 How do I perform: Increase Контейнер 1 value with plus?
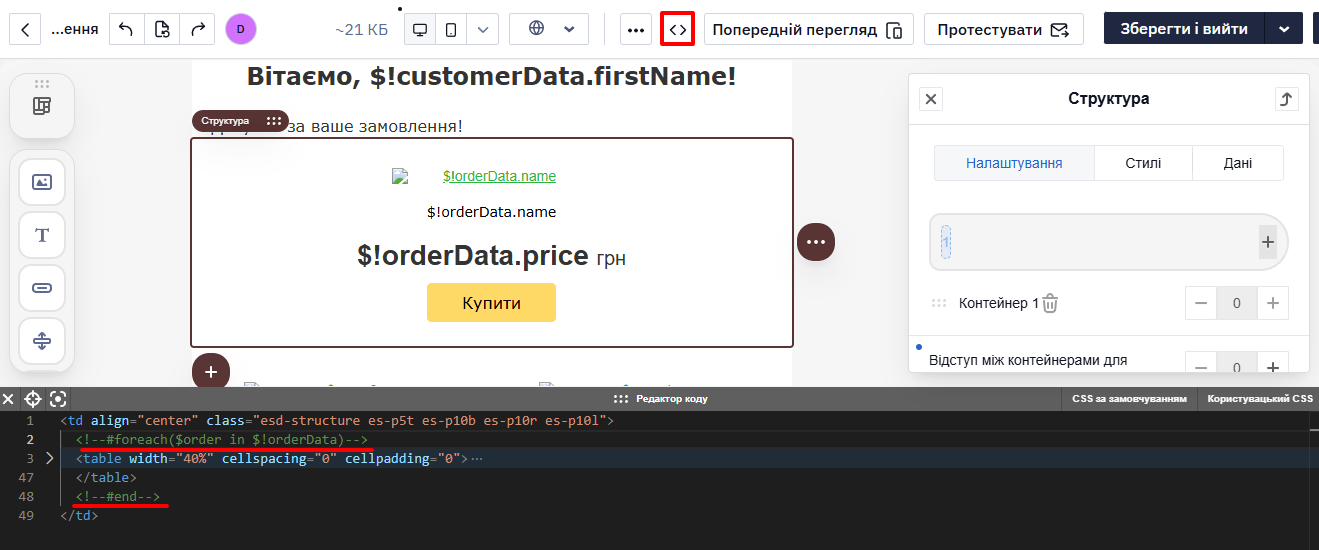tap(1272, 303)
